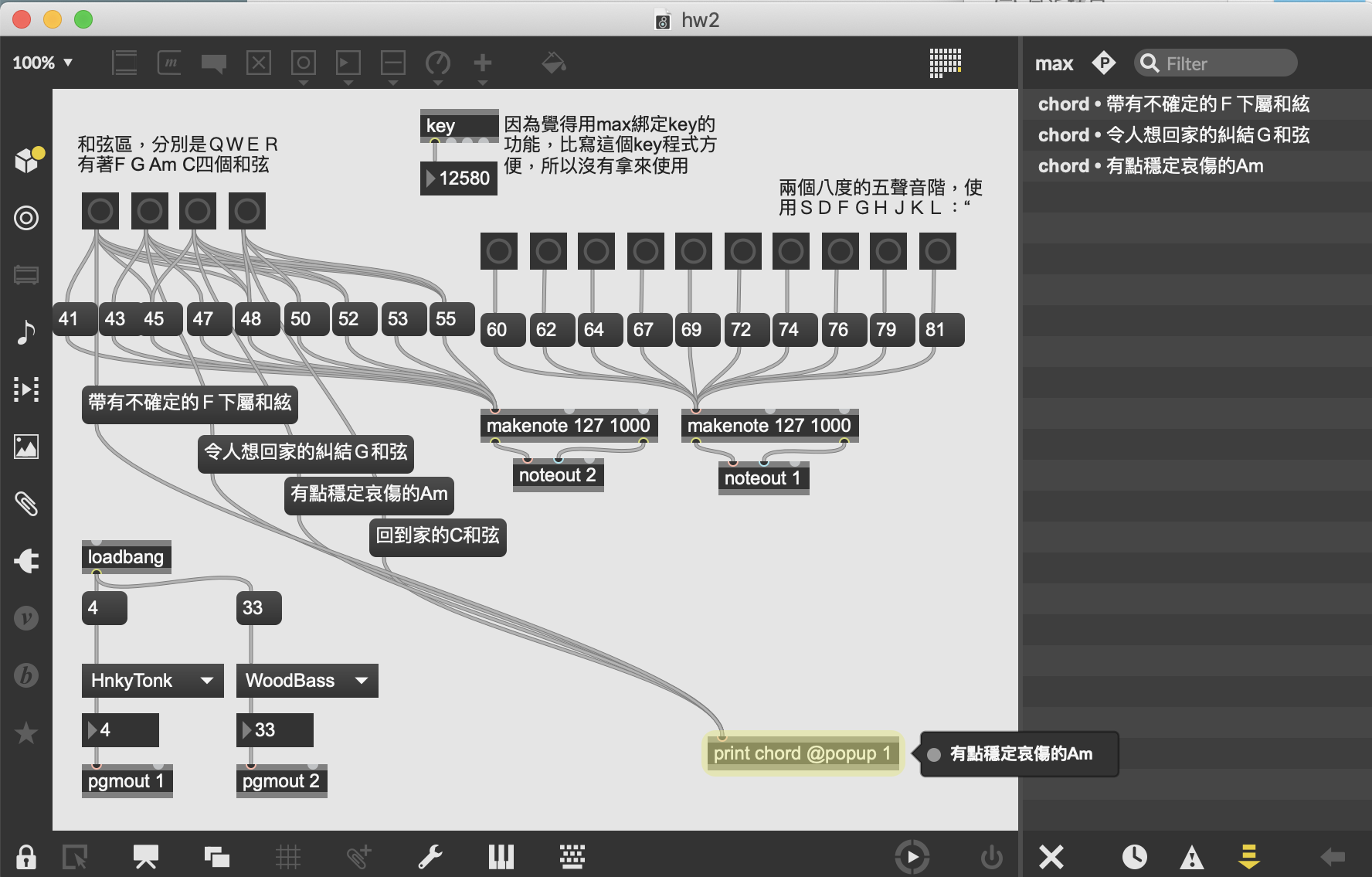Viewport: 1372px width, 877px height.
Task: Open the WoodBass instrument dropdown
Action: [x=307, y=681]
